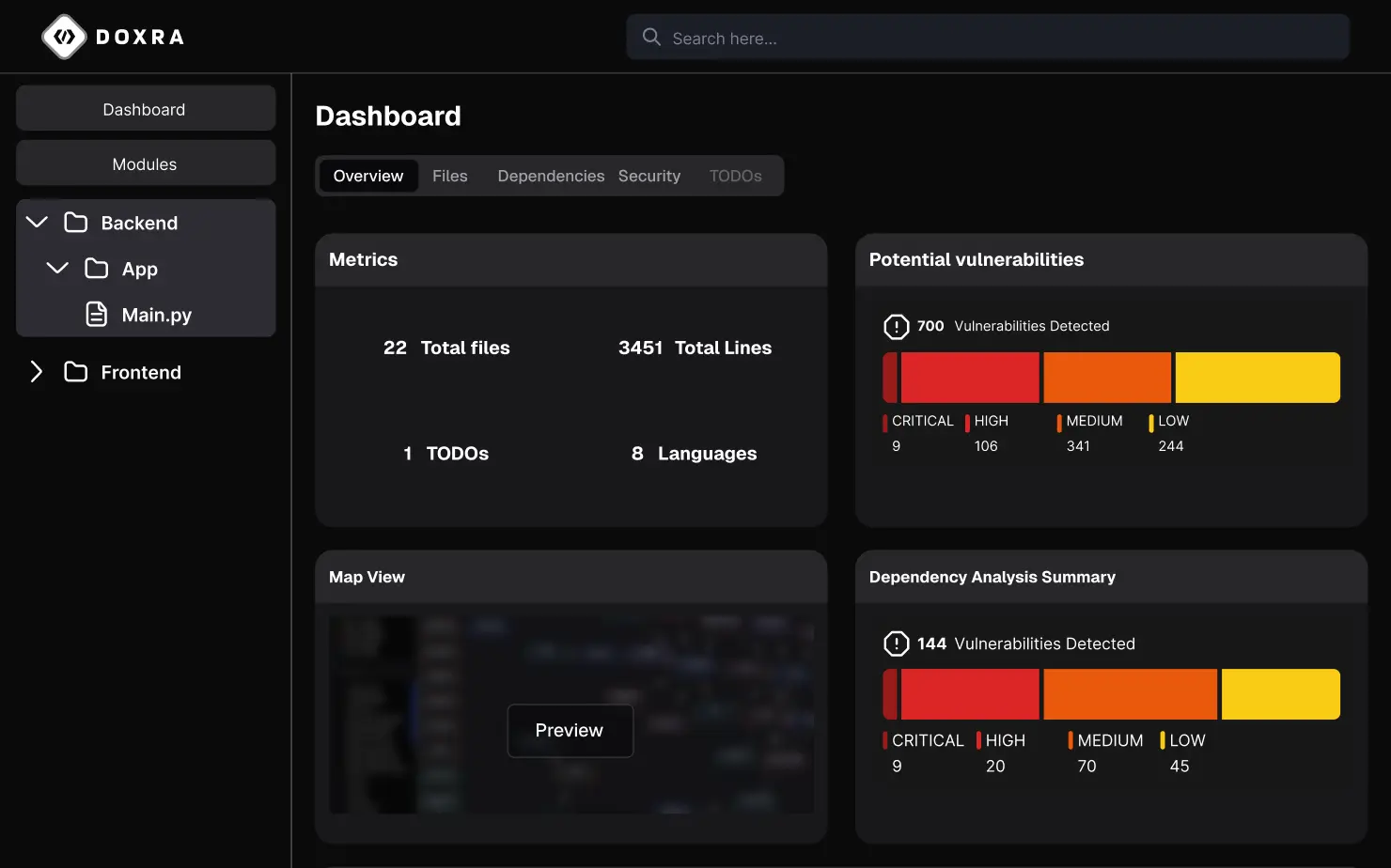Switch to the Files tab
The height and width of the screenshot is (868, 1391).
pyautogui.click(x=450, y=176)
